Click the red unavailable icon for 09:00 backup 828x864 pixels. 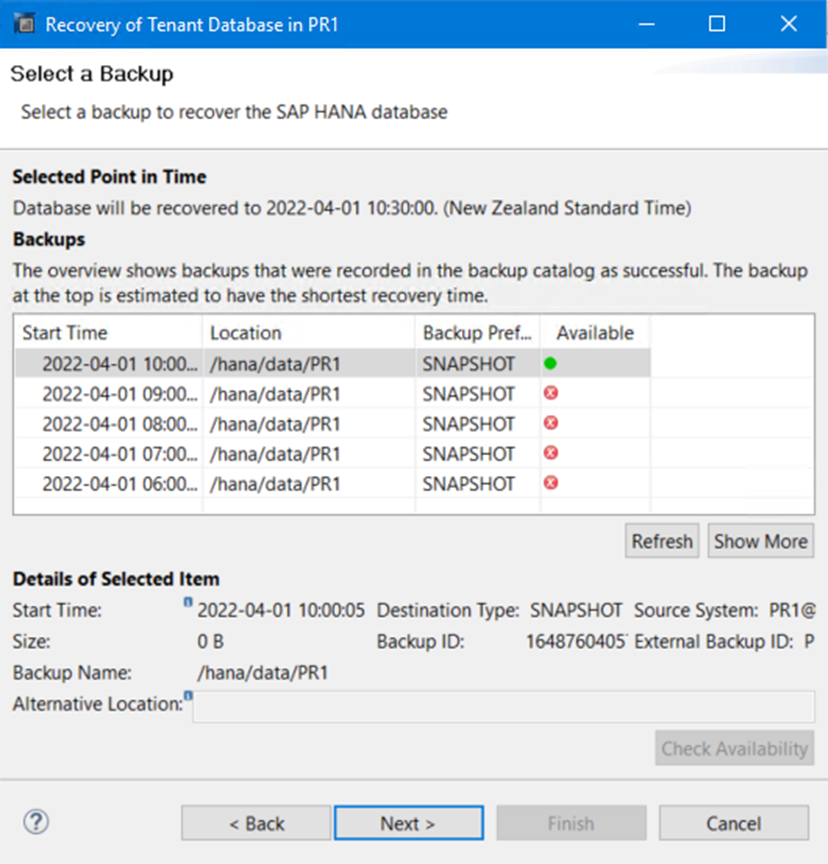(x=551, y=393)
